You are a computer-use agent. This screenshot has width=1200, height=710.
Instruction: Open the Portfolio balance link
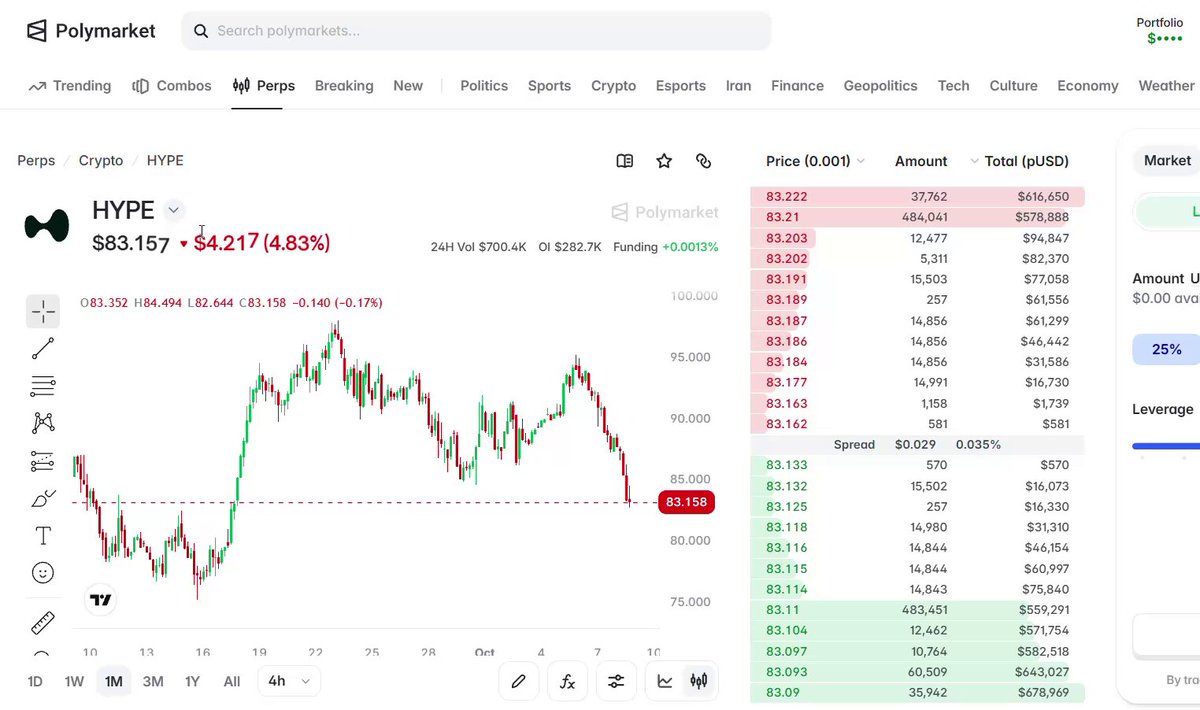1160,31
